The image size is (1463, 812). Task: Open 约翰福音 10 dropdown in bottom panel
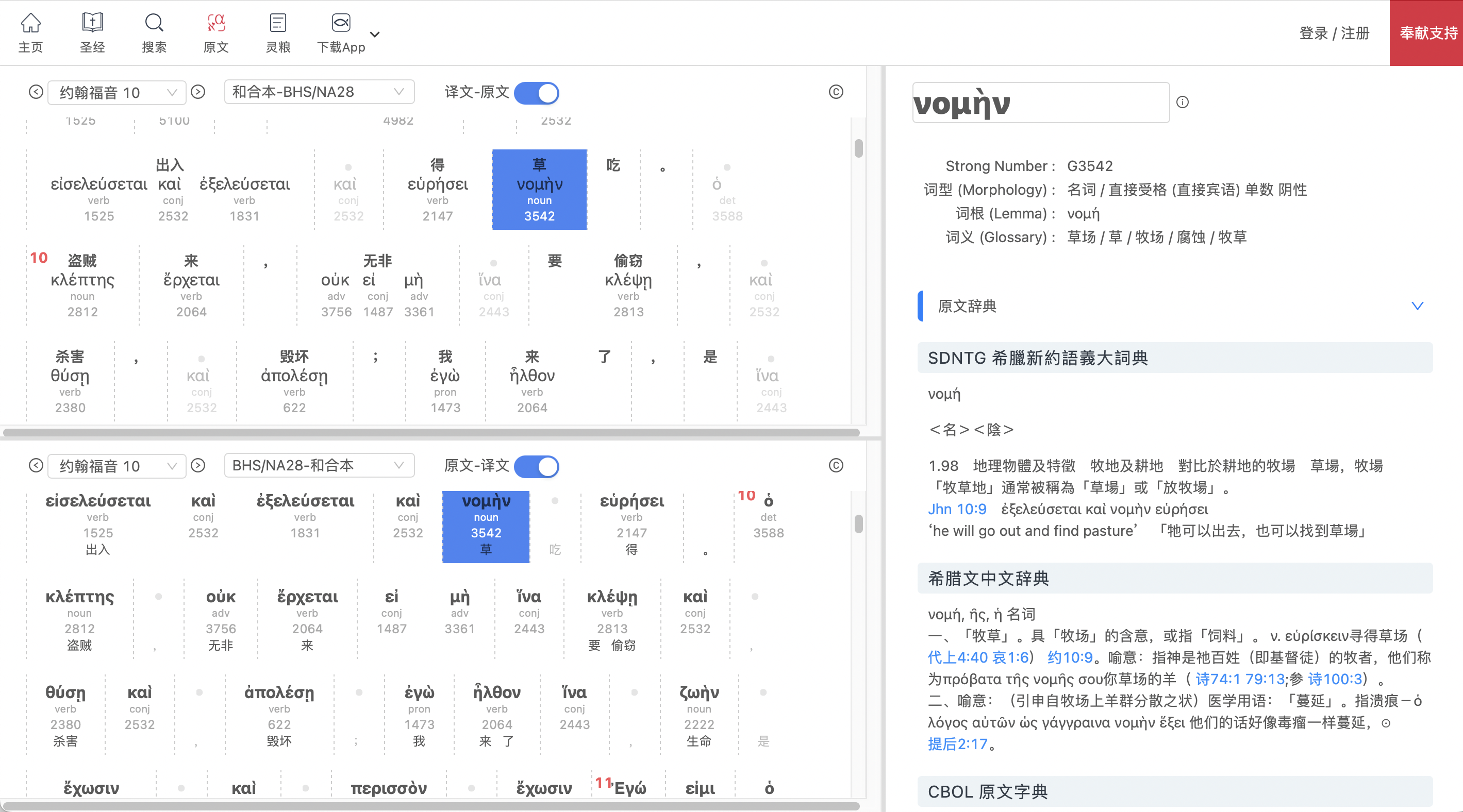[117, 466]
